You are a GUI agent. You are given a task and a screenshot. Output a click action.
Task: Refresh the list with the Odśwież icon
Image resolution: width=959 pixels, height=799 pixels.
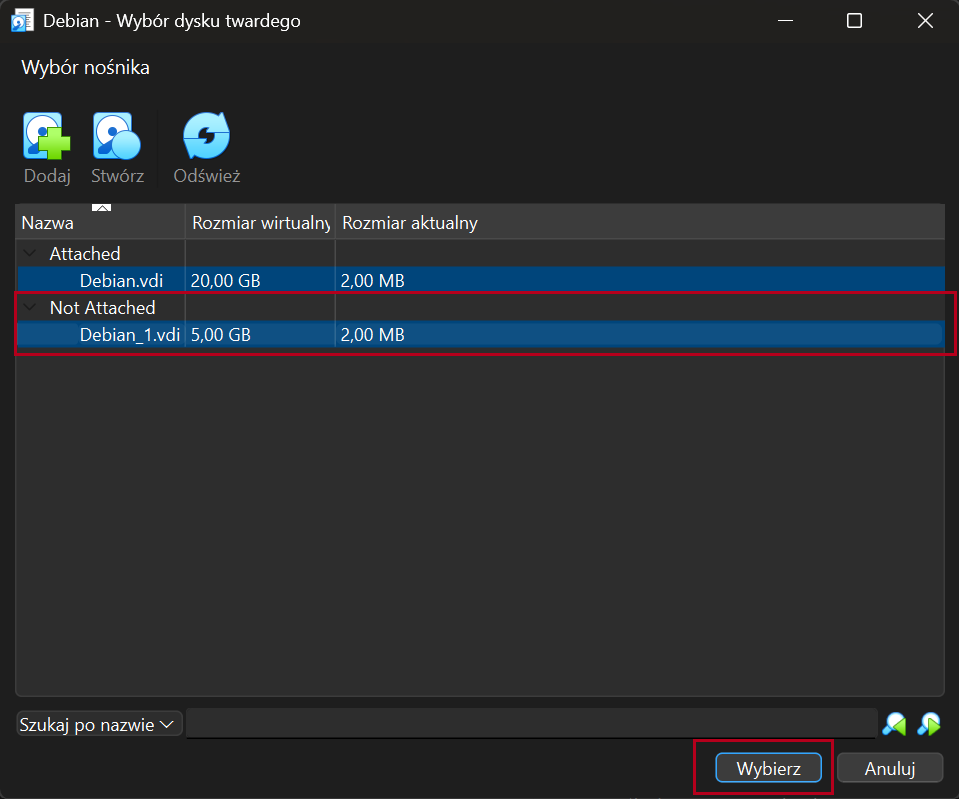point(206,137)
